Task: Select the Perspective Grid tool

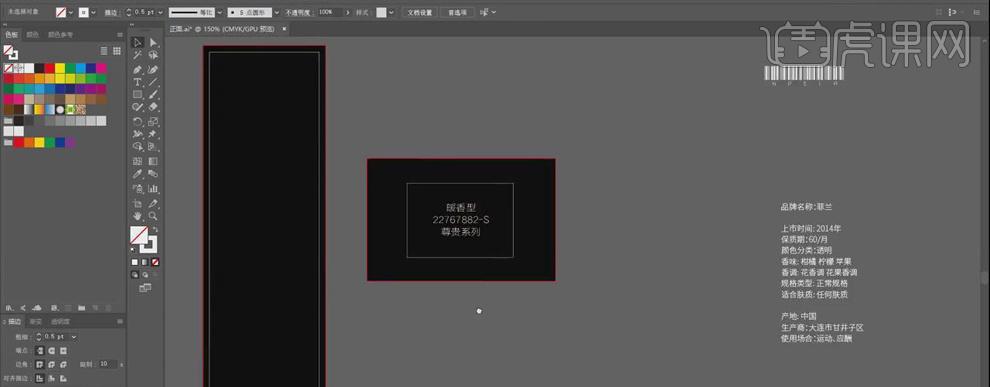Action: (x=153, y=146)
